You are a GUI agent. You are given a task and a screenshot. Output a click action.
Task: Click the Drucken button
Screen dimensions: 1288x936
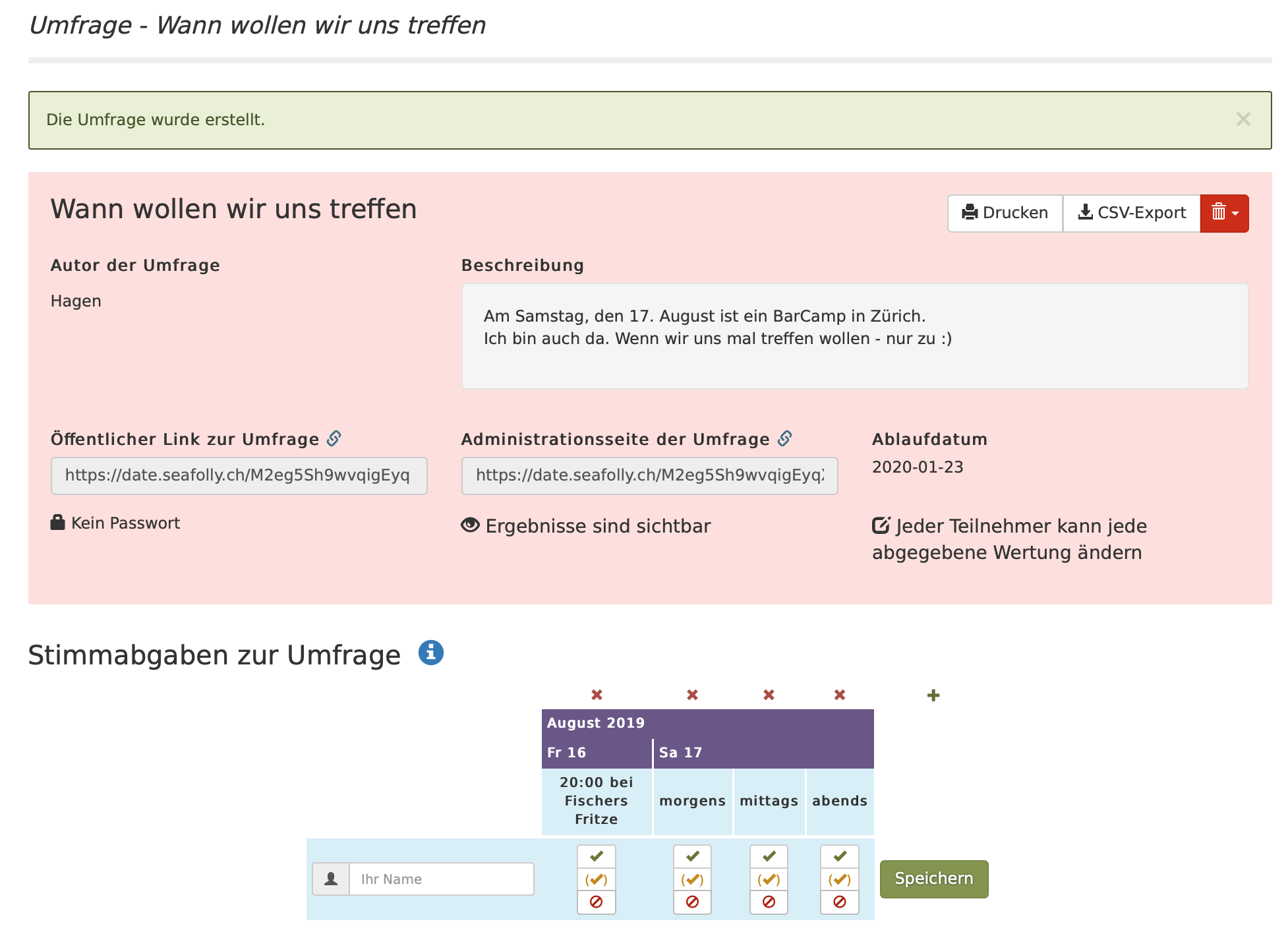(1005, 212)
